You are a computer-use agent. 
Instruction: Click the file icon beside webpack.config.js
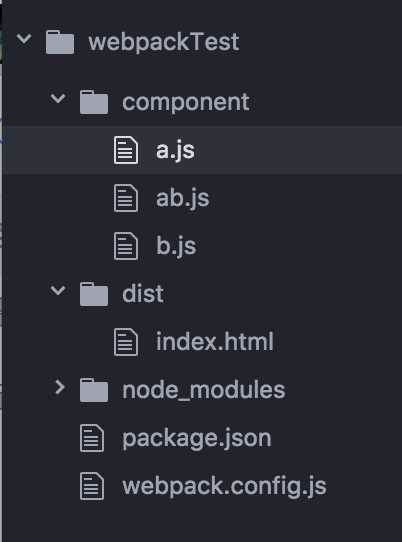(x=92, y=486)
